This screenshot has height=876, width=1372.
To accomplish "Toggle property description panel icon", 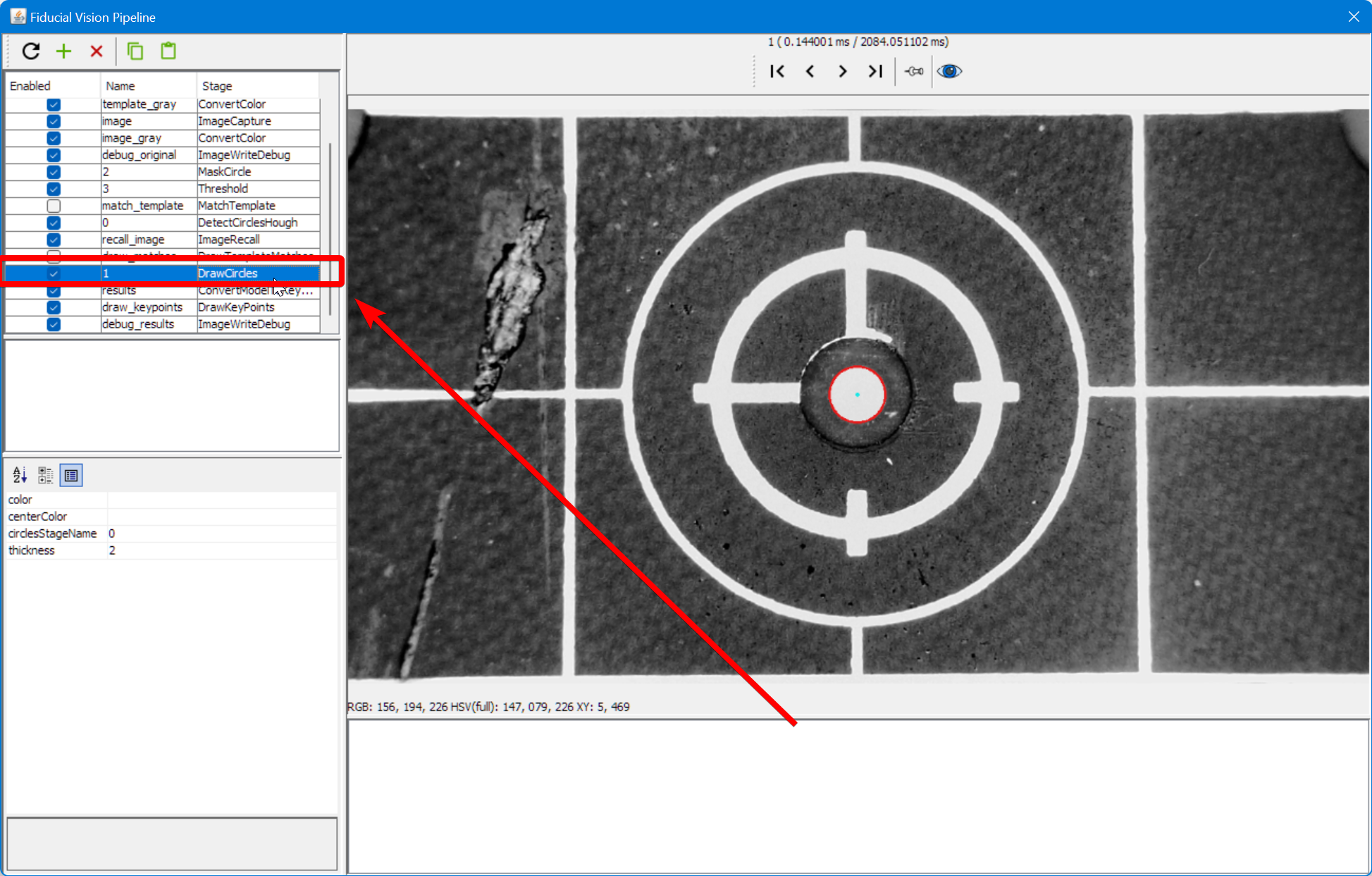I will pyautogui.click(x=71, y=475).
